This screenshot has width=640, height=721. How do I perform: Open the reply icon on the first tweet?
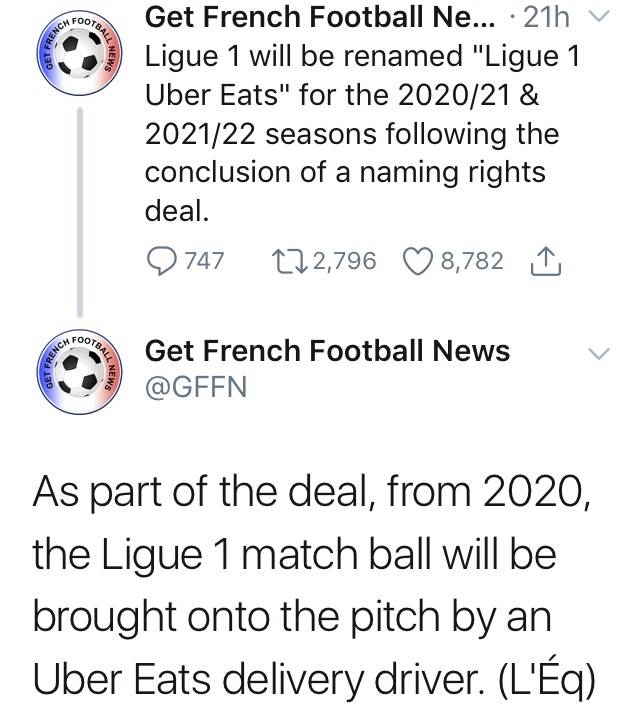[161, 261]
